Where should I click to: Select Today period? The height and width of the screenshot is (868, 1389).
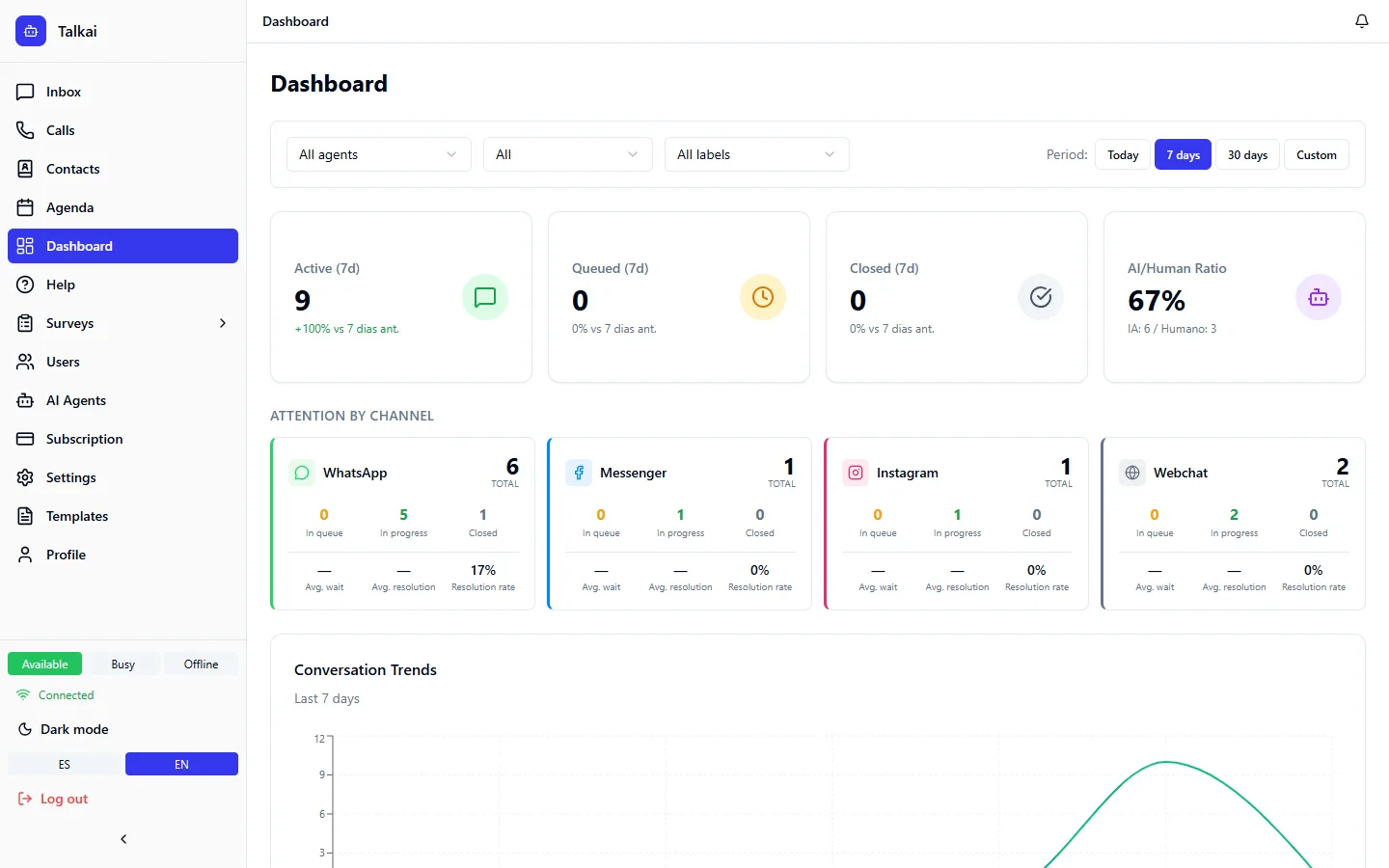(1123, 154)
